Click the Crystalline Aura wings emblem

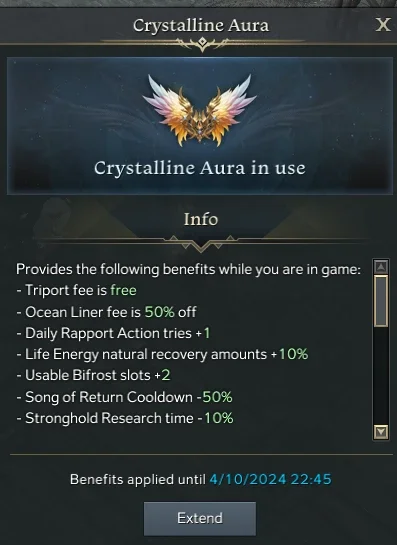pos(200,111)
